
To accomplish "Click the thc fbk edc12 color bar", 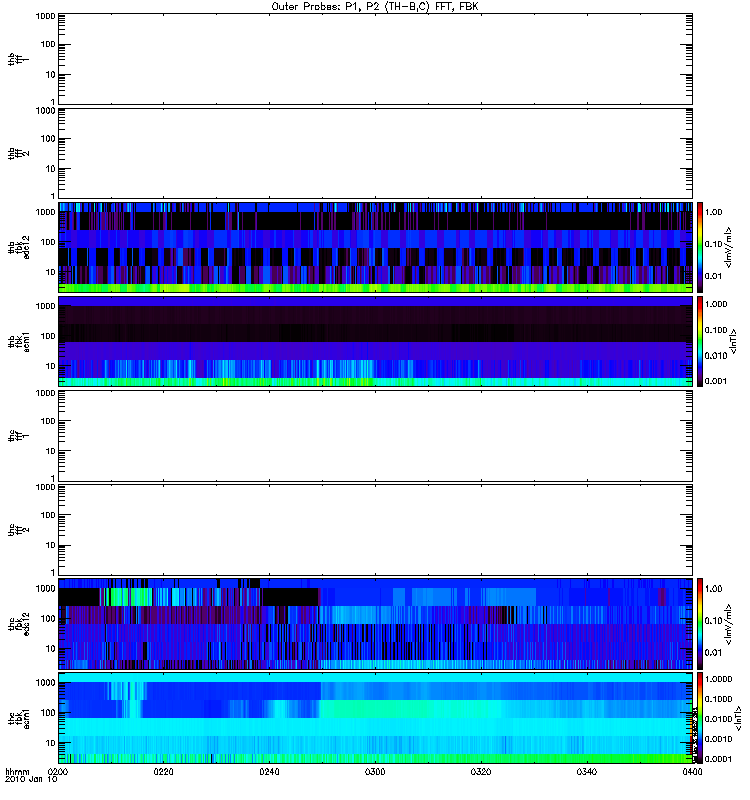I will 700,623.
